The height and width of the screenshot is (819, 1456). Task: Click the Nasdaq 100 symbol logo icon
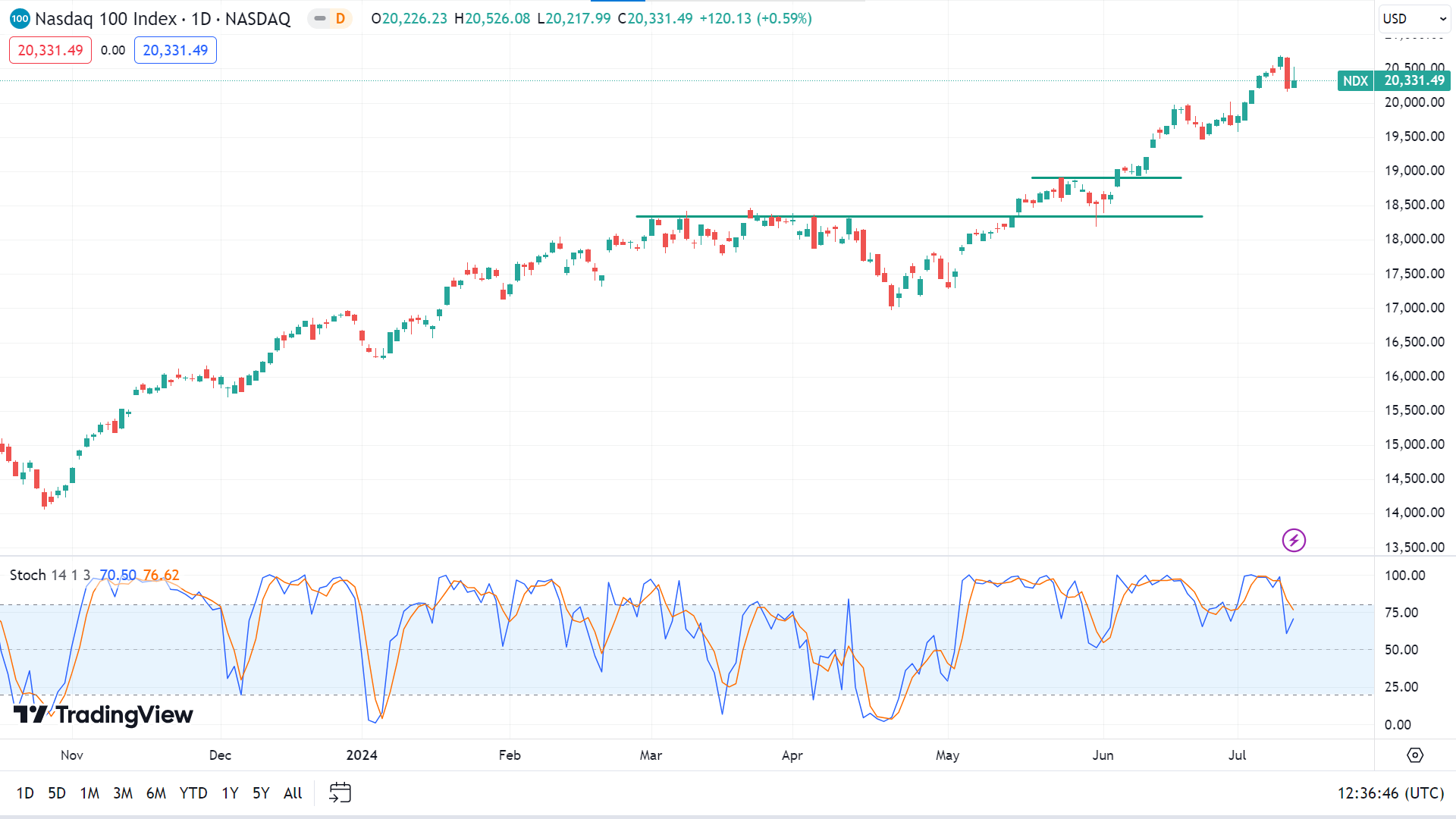pyautogui.click(x=20, y=18)
